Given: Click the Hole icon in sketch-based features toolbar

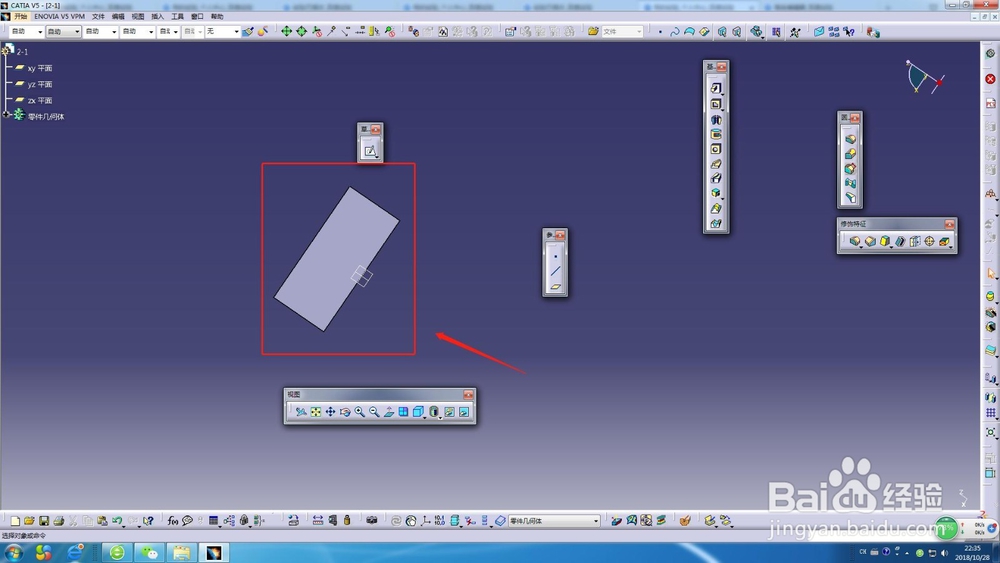Looking at the screenshot, I should point(716,149).
